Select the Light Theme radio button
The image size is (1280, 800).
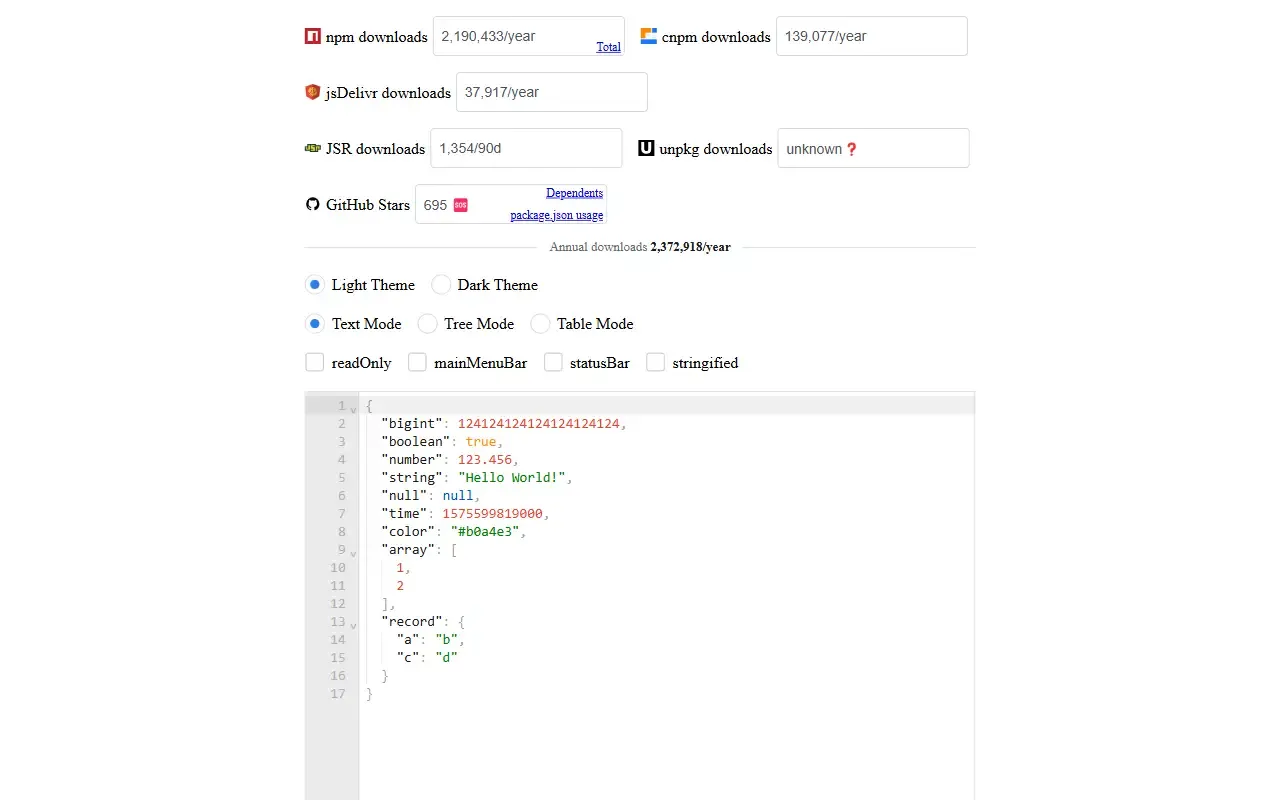point(315,285)
